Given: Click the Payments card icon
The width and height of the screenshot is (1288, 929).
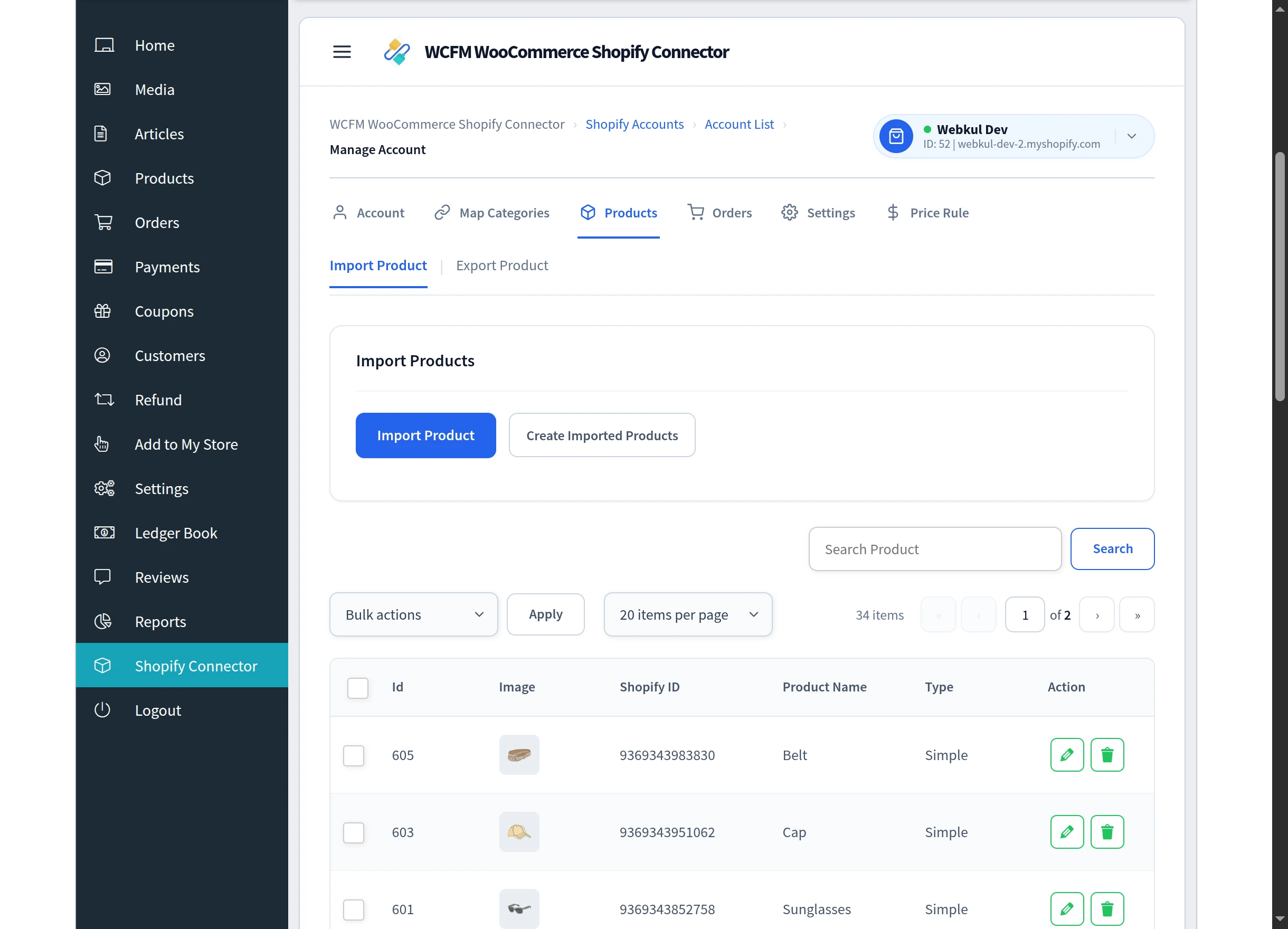Looking at the screenshot, I should coord(103,267).
